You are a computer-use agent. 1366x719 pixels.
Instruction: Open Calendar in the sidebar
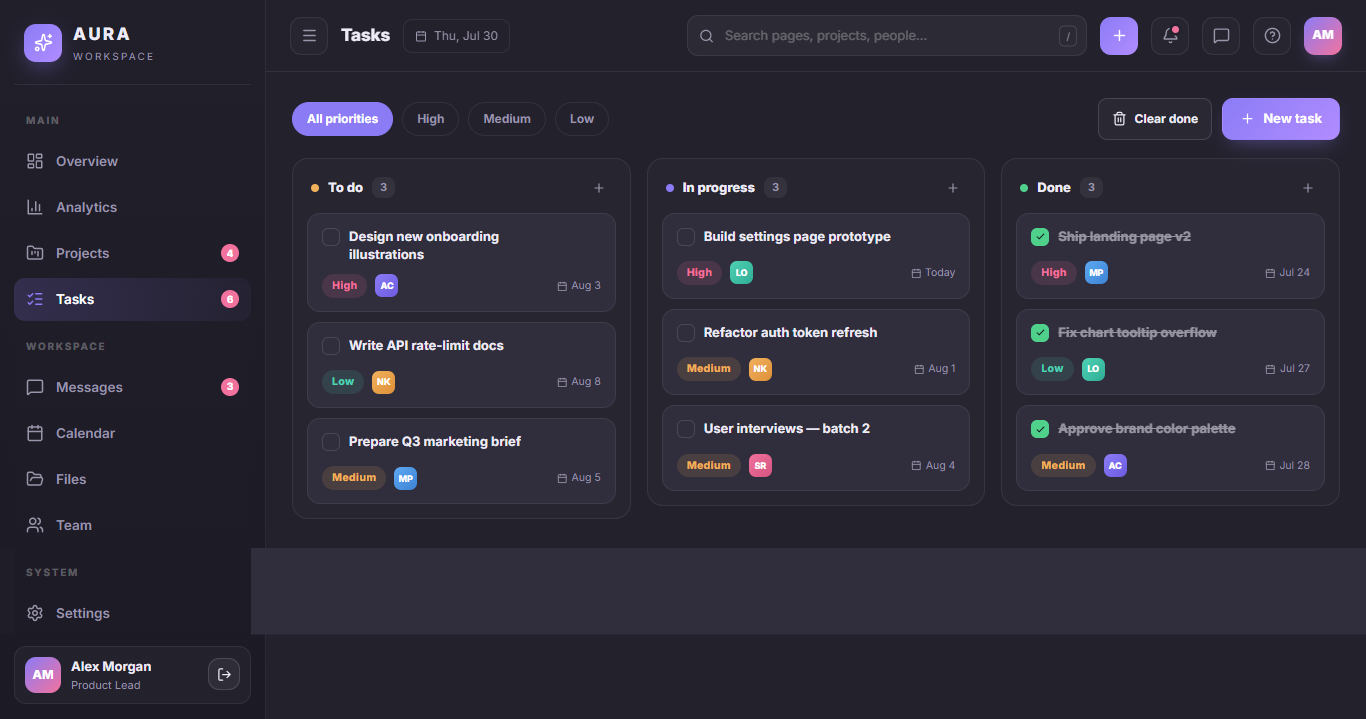(x=132, y=433)
